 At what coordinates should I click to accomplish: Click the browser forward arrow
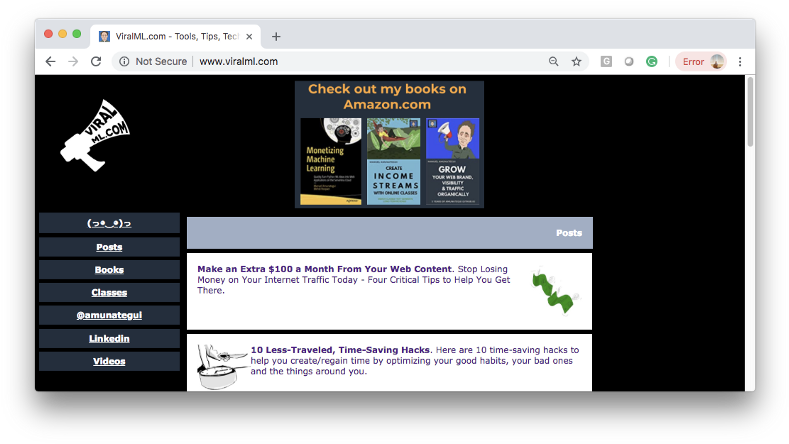point(73,61)
